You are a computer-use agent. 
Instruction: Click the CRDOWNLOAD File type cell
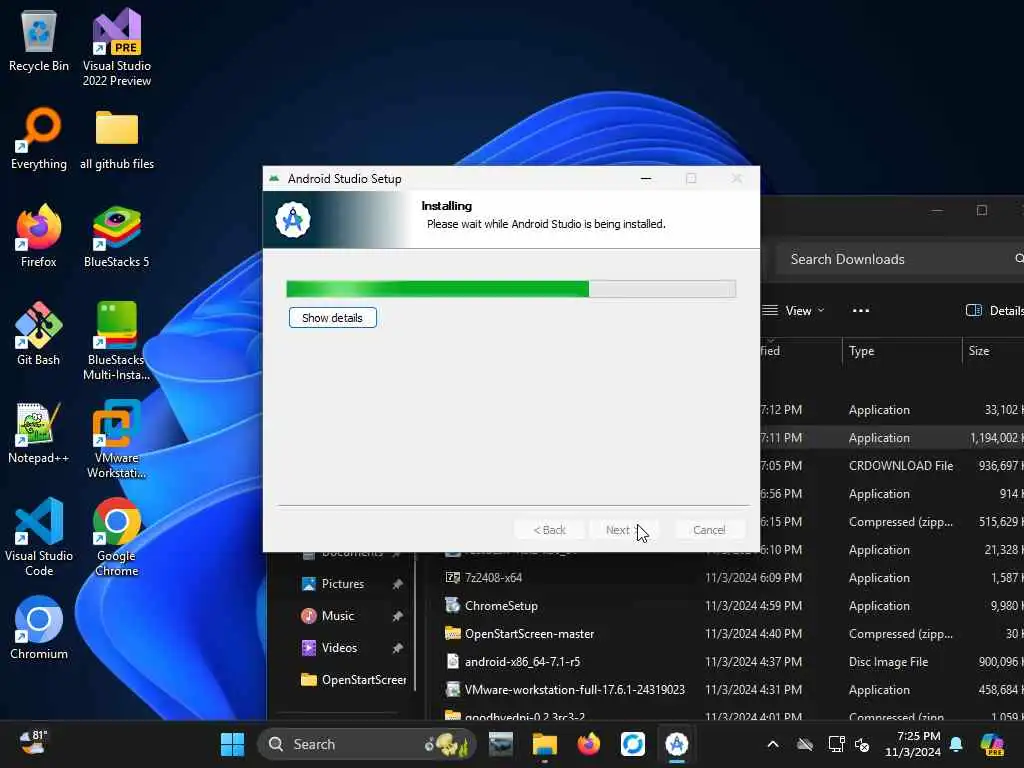coord(901,466)
